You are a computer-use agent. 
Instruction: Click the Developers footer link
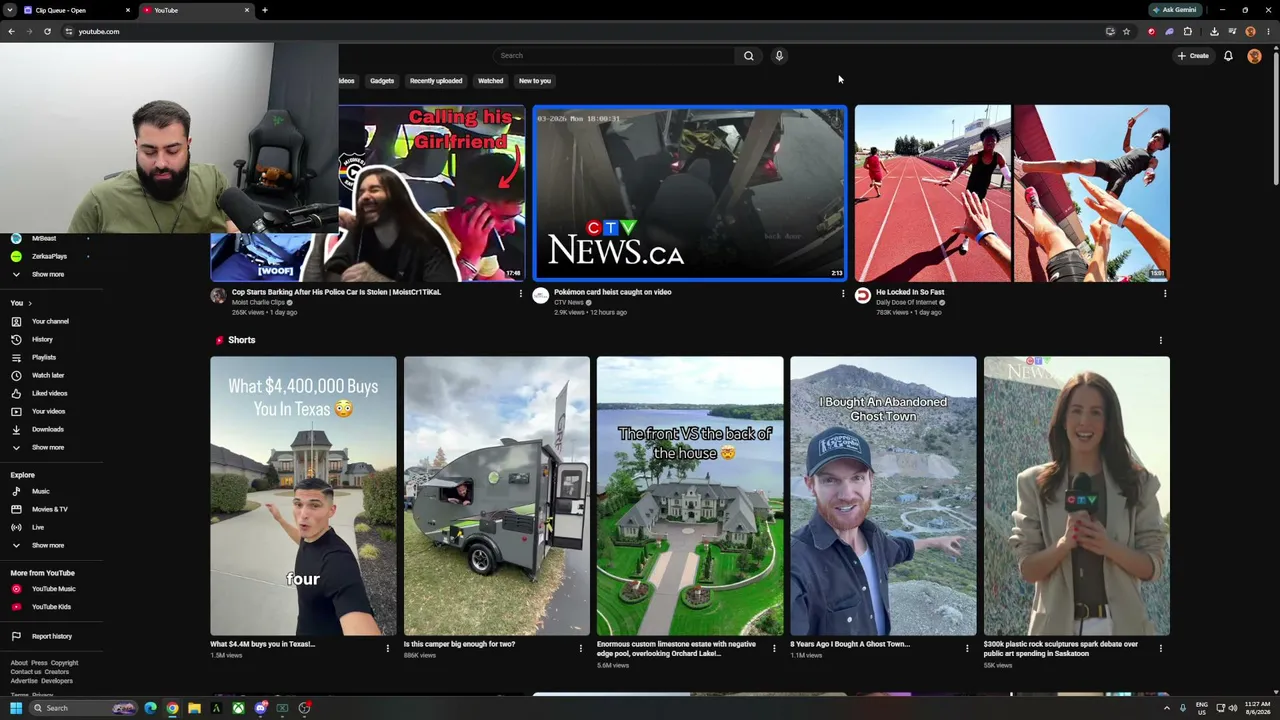(x=57, y=681)
